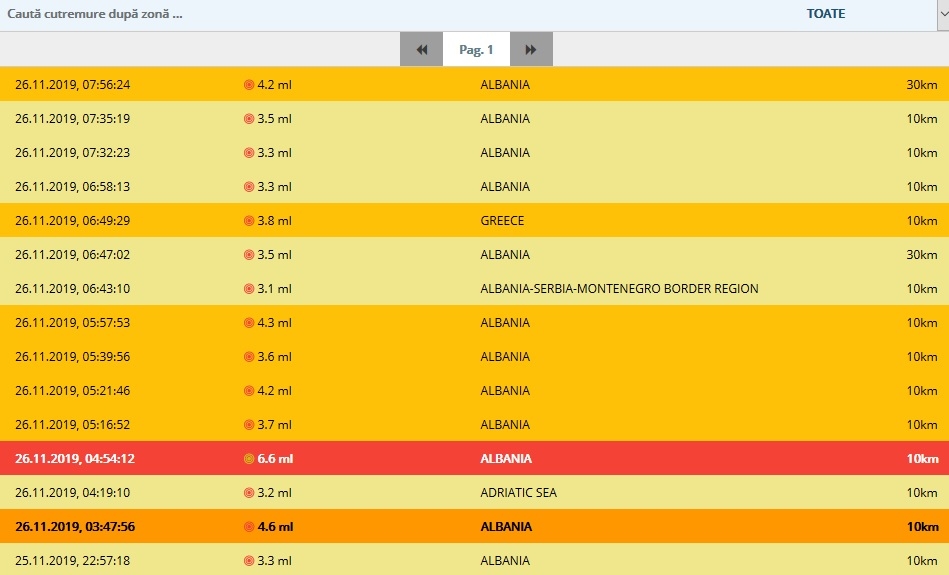This screenshot has width=949, height=575.
Task: Click the TOATE selected value
Action: pos(825,15)
